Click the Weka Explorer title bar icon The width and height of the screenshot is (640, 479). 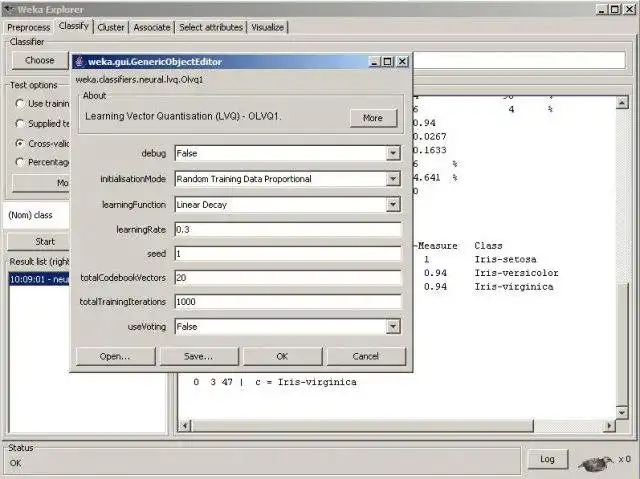click(9, 9)
